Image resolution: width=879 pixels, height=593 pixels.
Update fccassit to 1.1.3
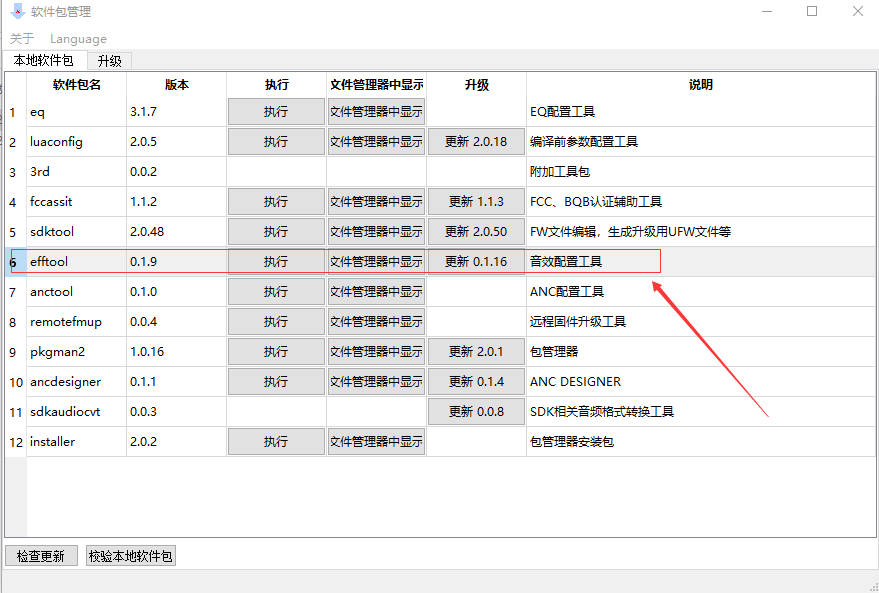tap(476, 202)
